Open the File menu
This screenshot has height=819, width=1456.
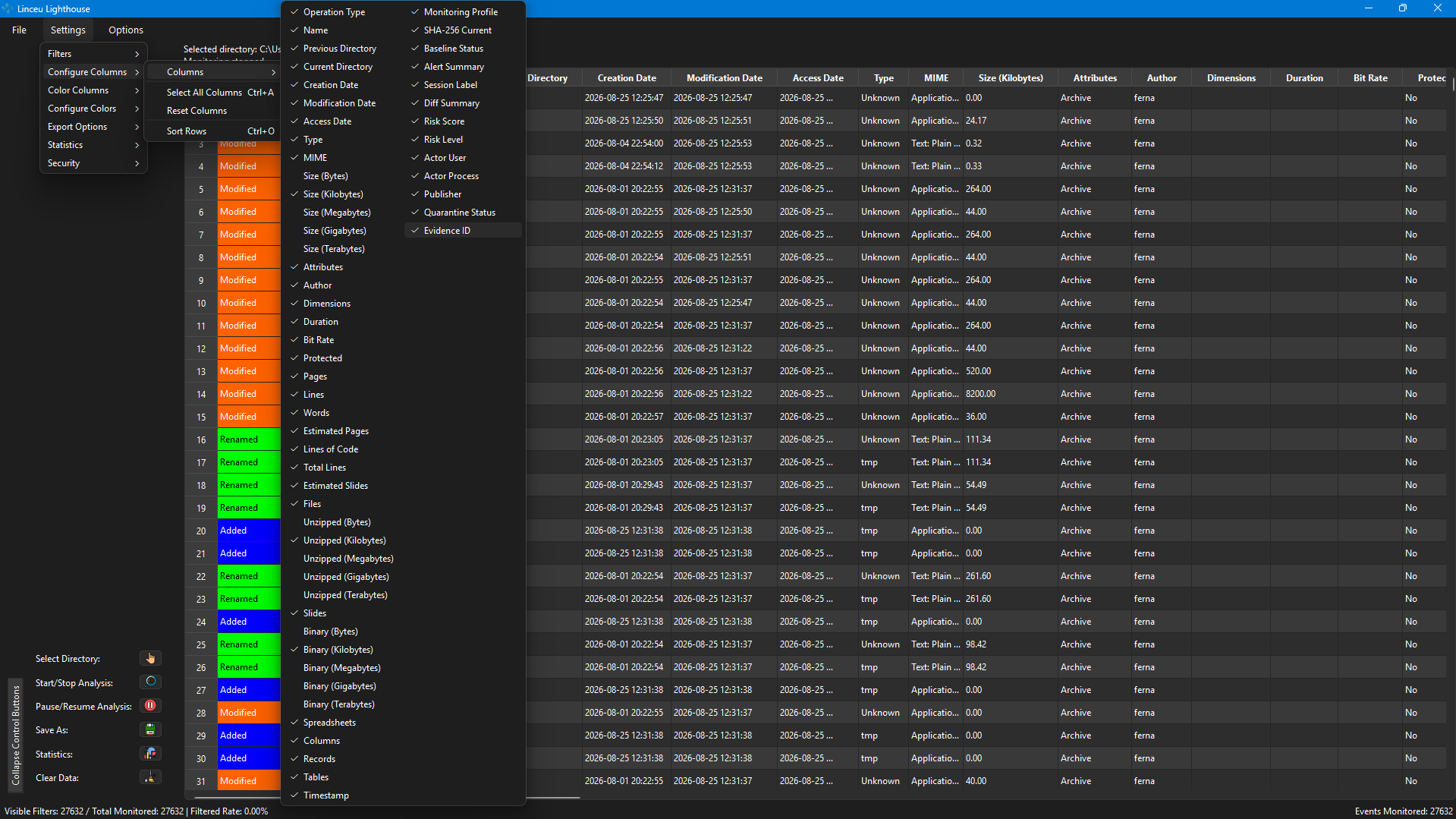coord(19,30)
